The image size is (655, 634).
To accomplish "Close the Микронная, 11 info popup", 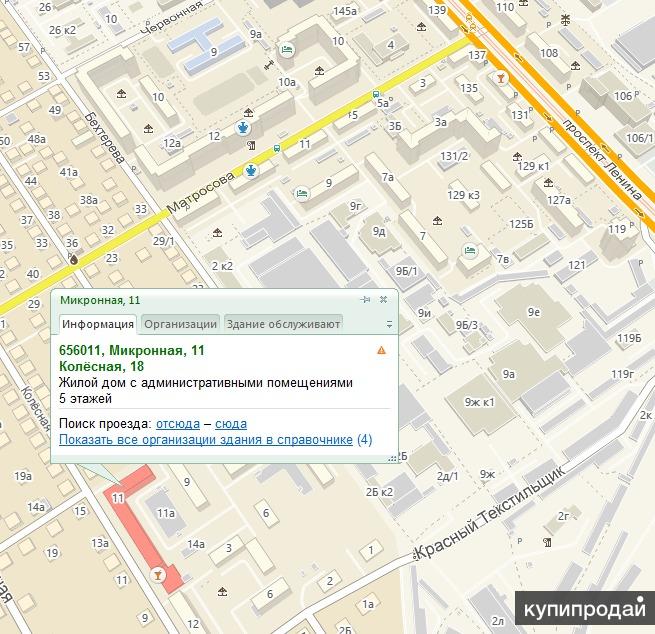I will (383, 299).
